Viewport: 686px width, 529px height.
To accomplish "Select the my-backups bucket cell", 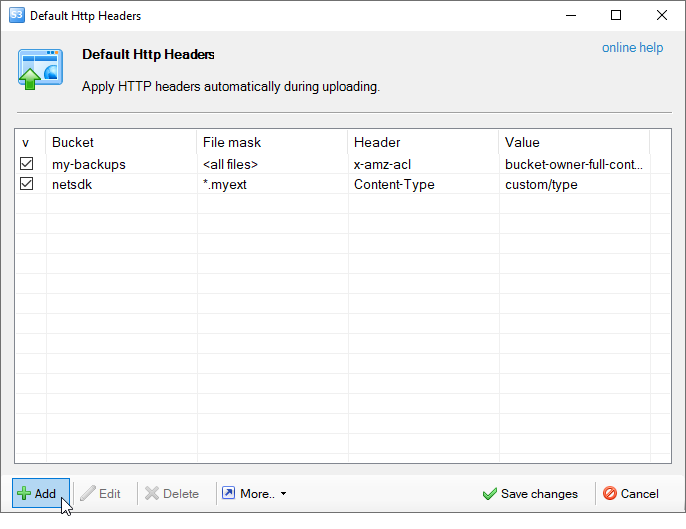I will (x=121, y=164).
